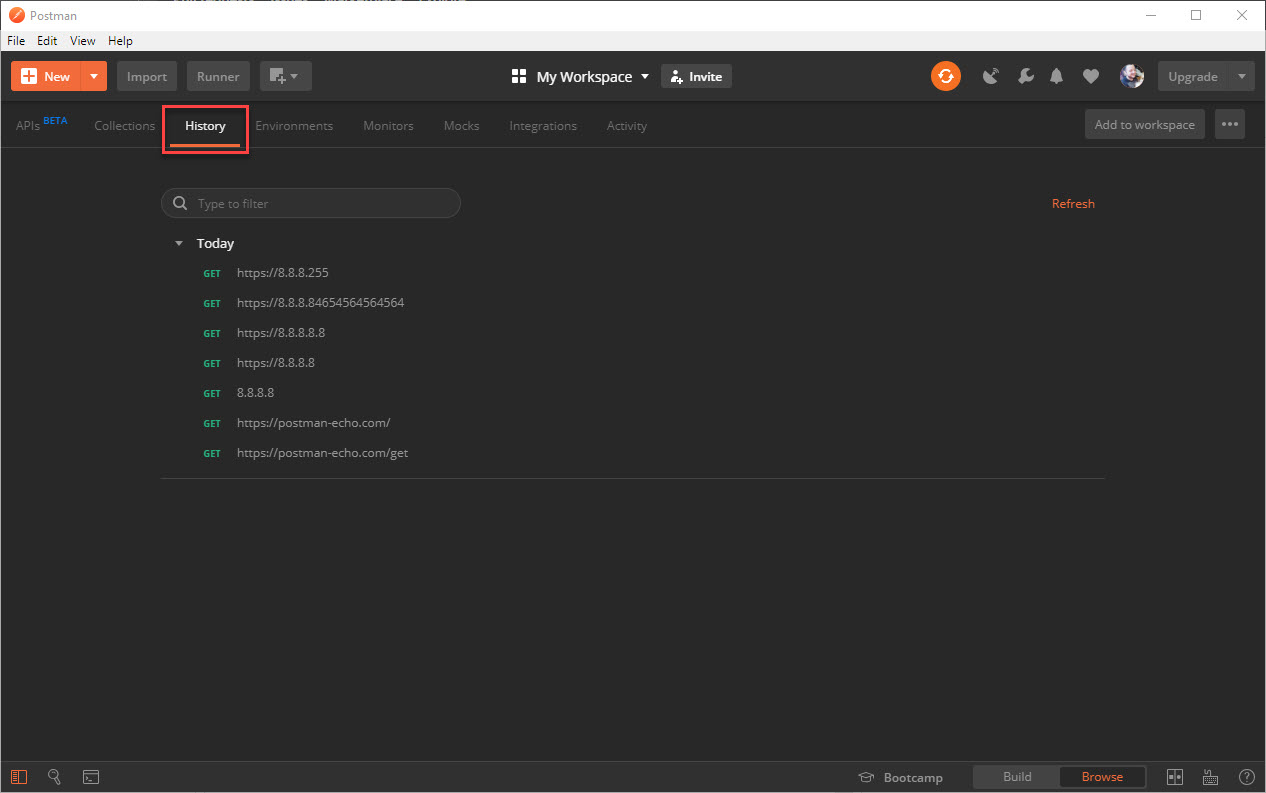This screenshot has width=1266, height=793.
Task: Click the Postman logo in title bar
Action: (16, 15)
